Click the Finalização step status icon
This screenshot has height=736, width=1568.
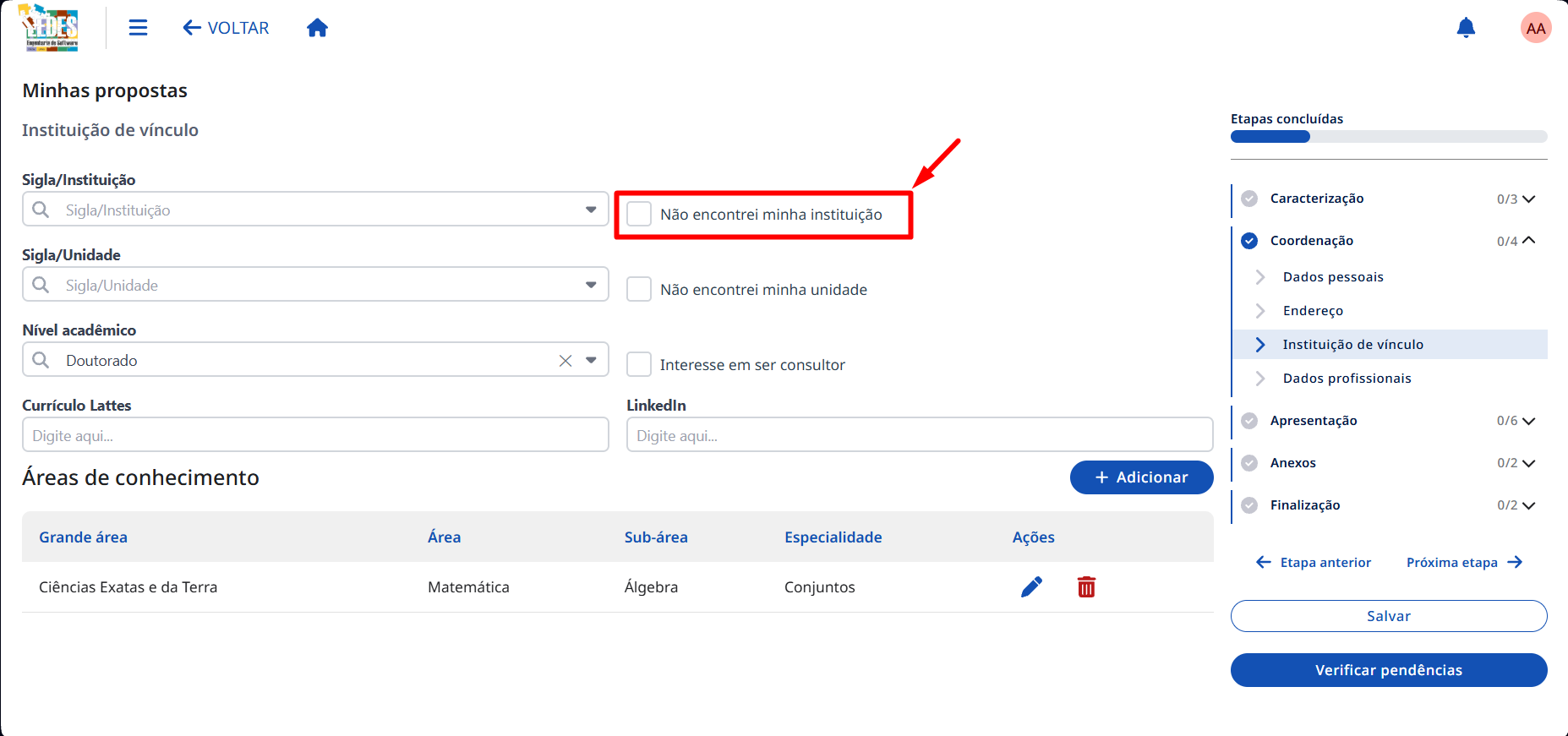pyautogui.click(x=1249, y=505)
